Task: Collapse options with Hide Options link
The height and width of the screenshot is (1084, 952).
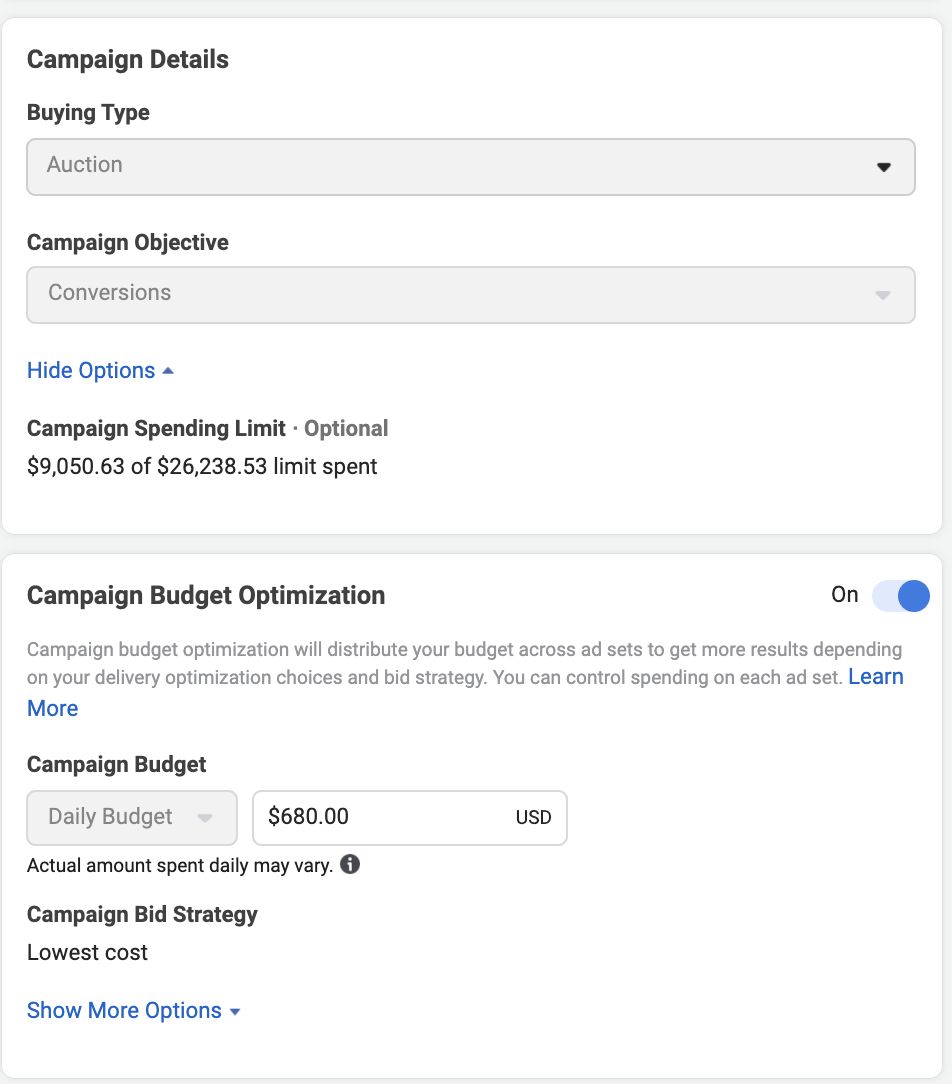Action: 91,370
